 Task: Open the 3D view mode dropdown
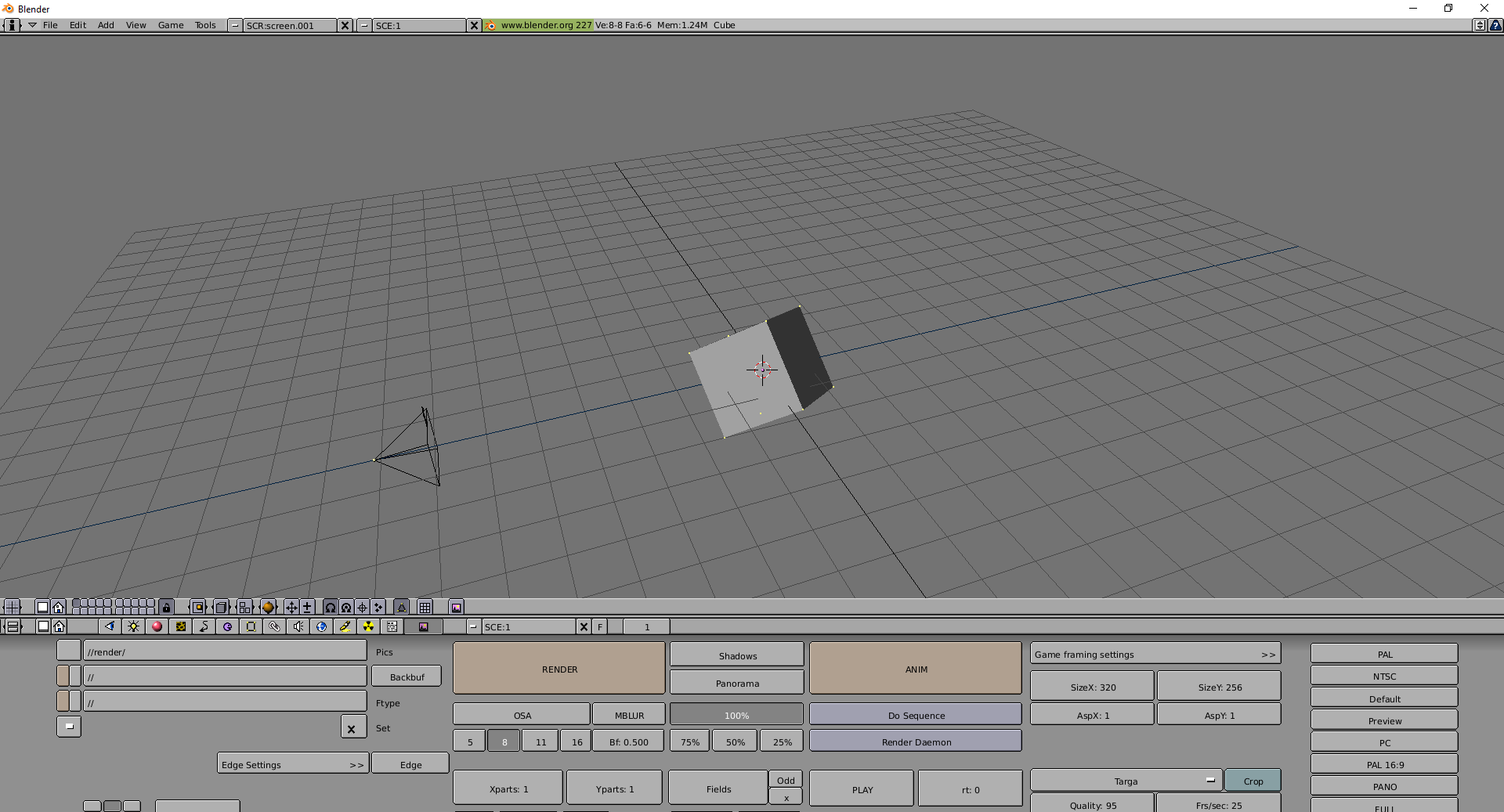coord(197,607)
